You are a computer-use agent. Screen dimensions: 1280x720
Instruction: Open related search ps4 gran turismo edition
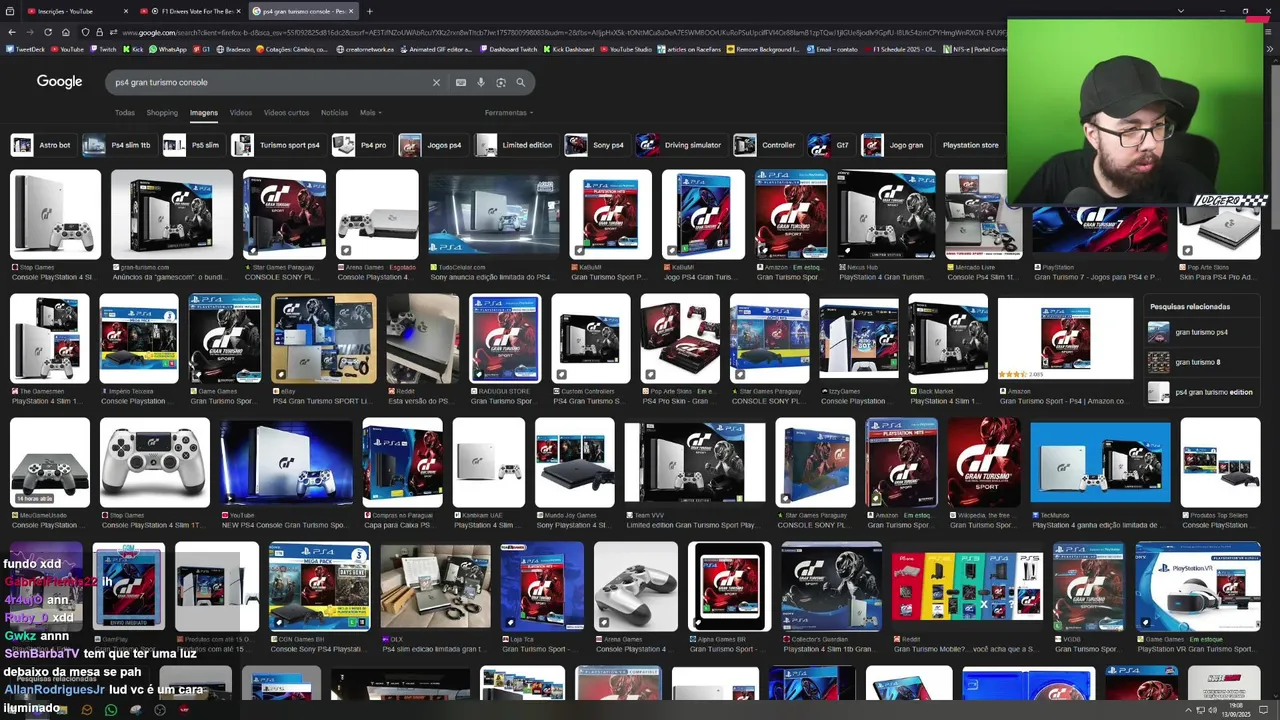[x=1201, y=392]
